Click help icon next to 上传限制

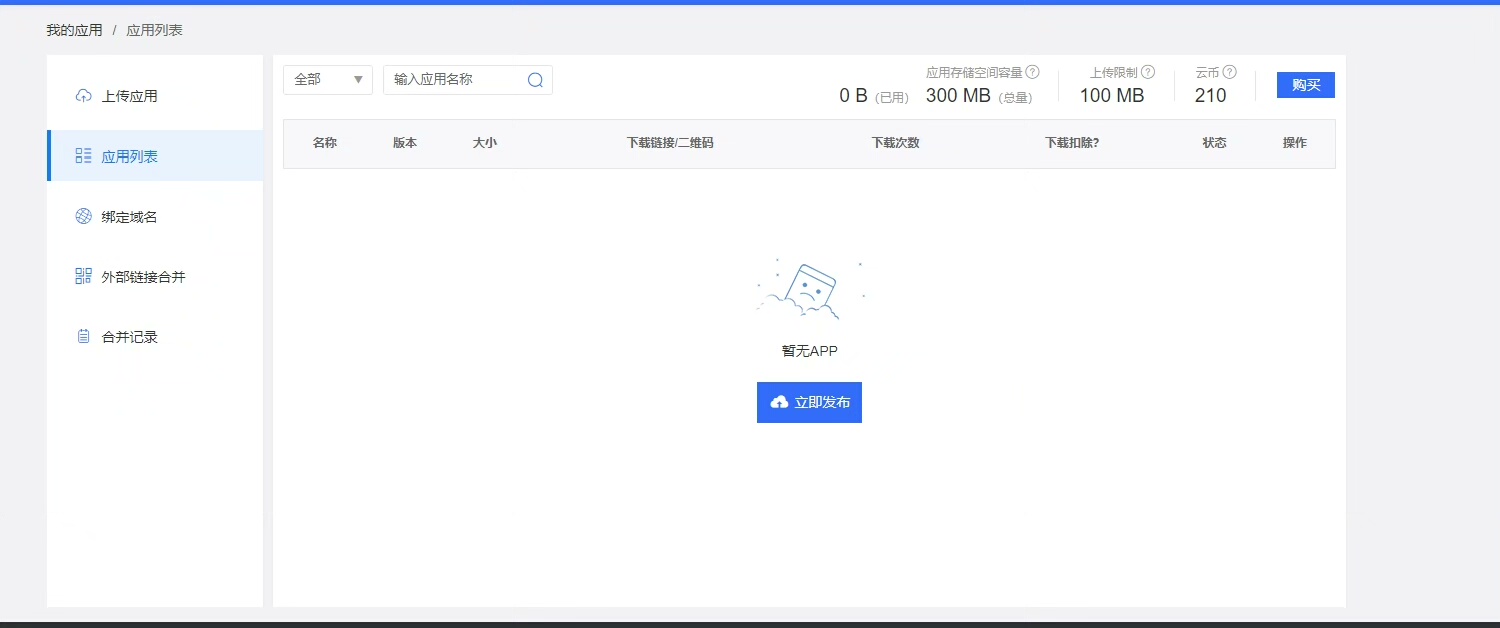[x=1148, y=72]
